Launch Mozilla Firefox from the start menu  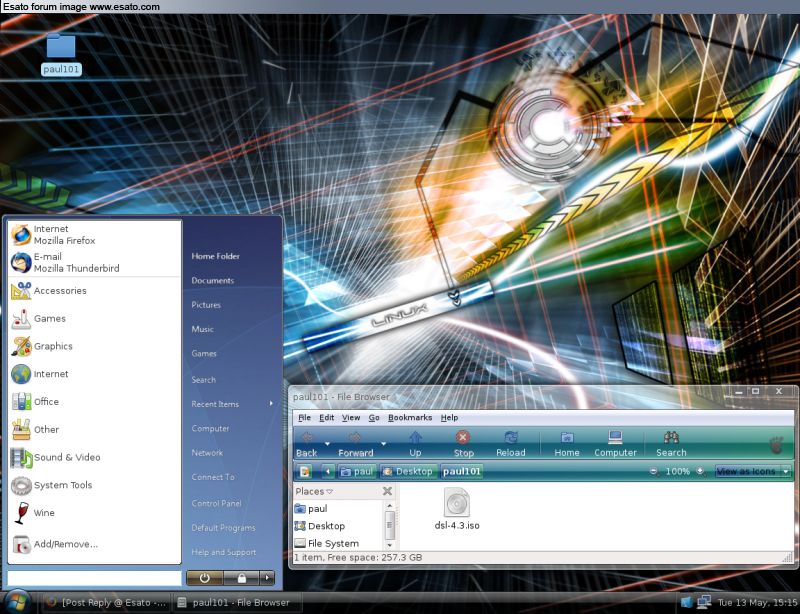pyautogui.click(x=95, y=235)
